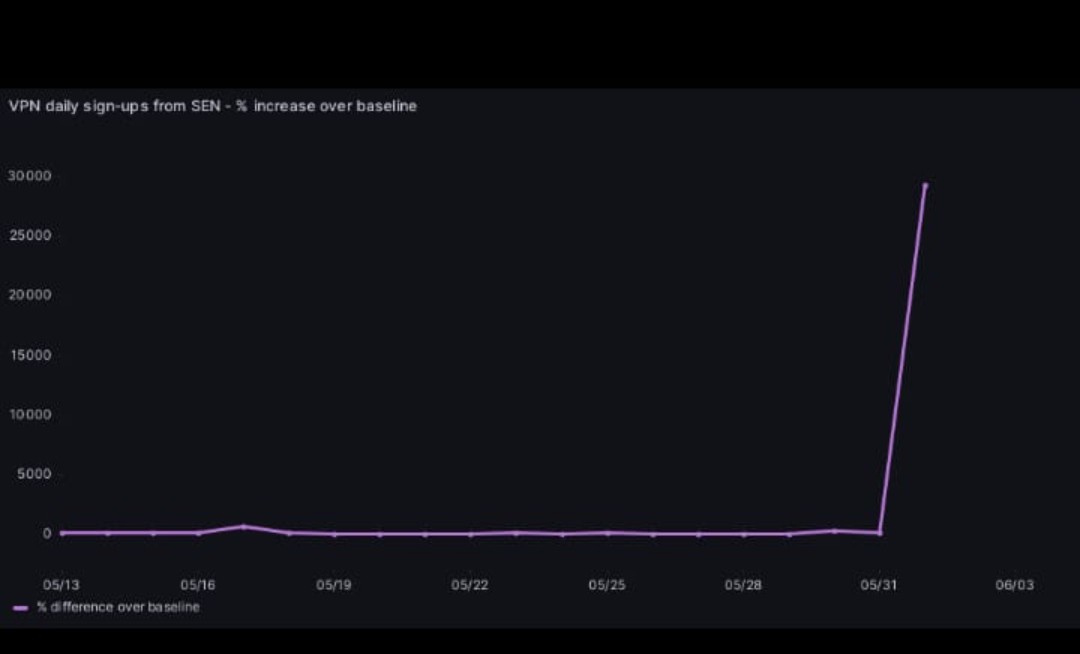The width and height of the screenshot is (1080, 654).
Task: Click the 0 value on the y-axis
Action: (46, 533)
